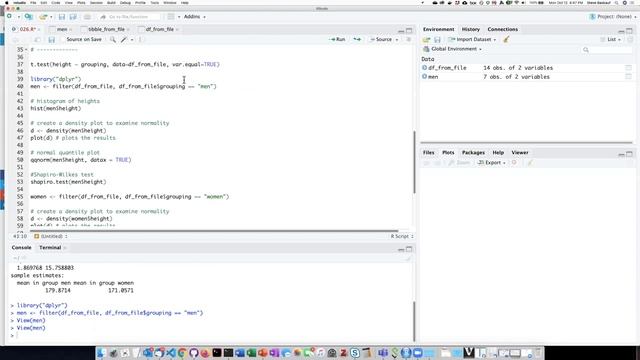Open Find/Replace magnifier in editor toolbar
640x360 pixels.
(112, 40)
